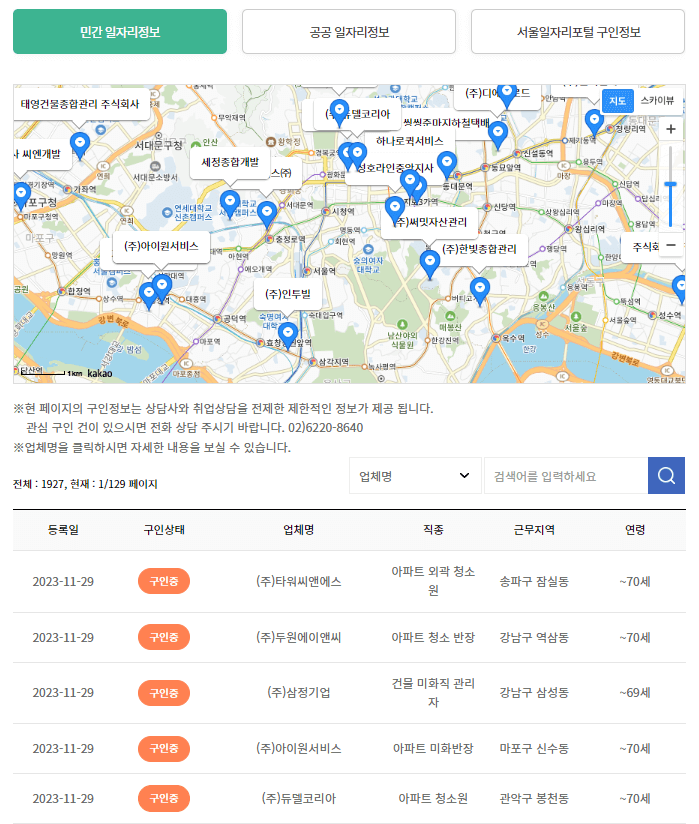Open (주)타워씨앤에스 company details
Viewport: 699px width, 824px height.
[299, 581]
